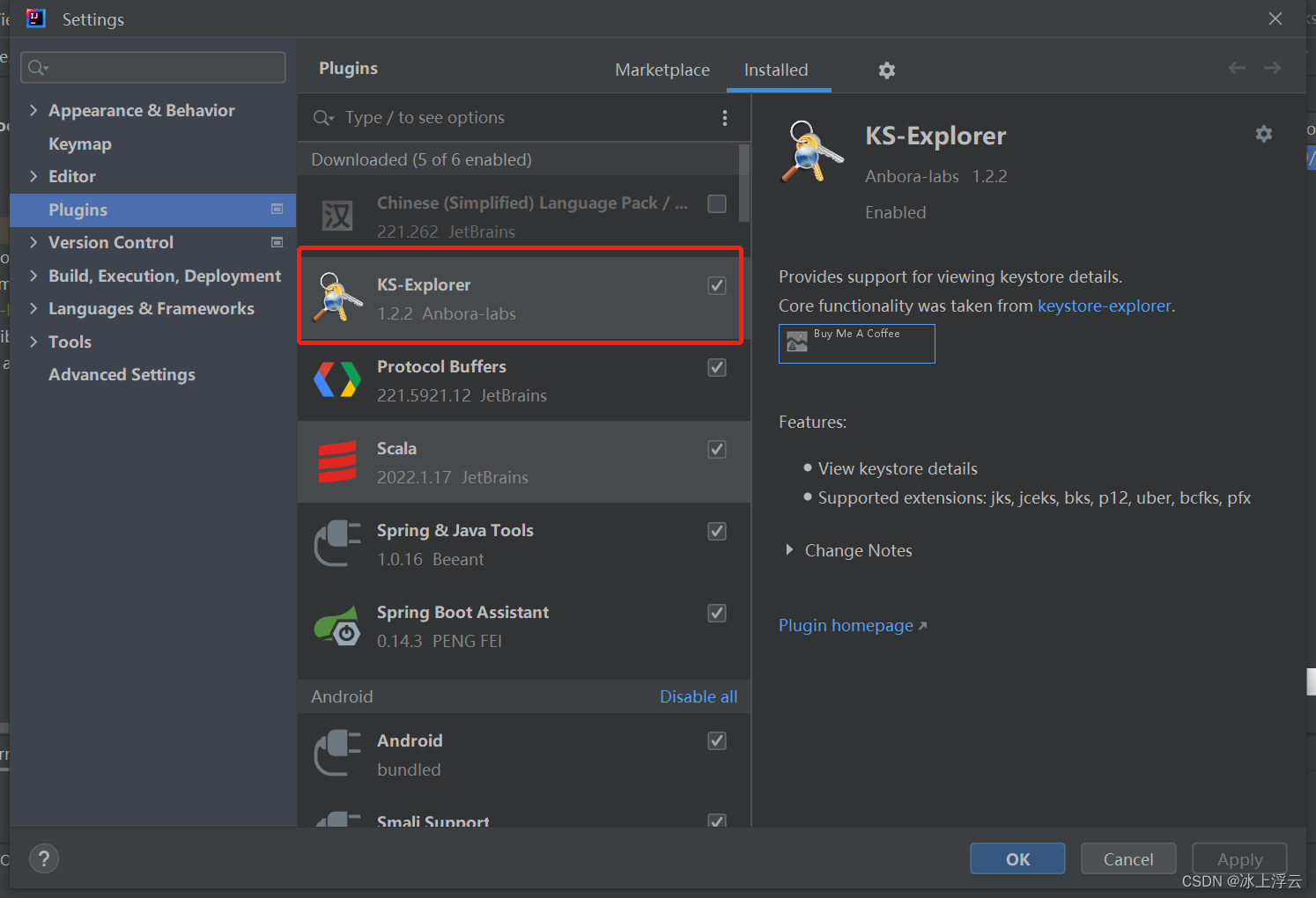Viewport: 1316px width, 898px height.
Task: Click the large KS-Explorer logo in details
Action: tap(812, 151)
